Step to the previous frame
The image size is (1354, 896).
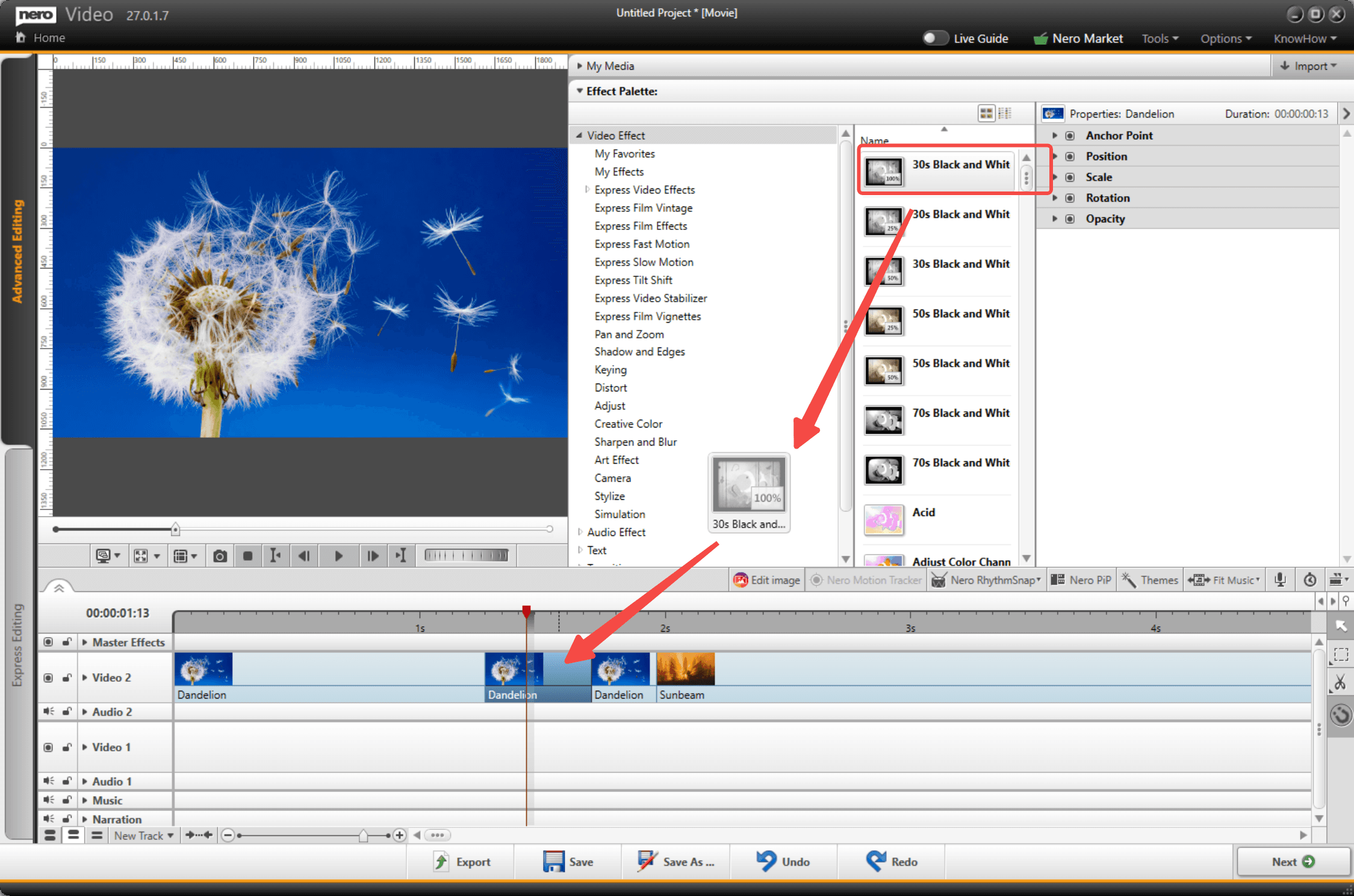305,556
